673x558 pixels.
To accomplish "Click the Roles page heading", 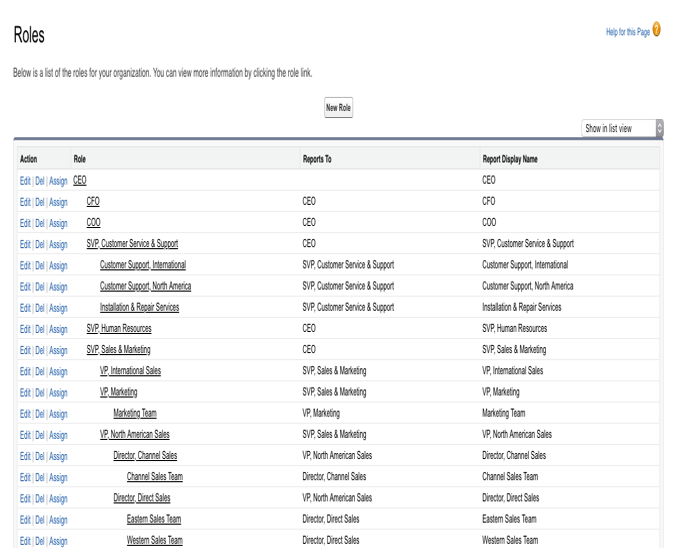I will 29,35.
